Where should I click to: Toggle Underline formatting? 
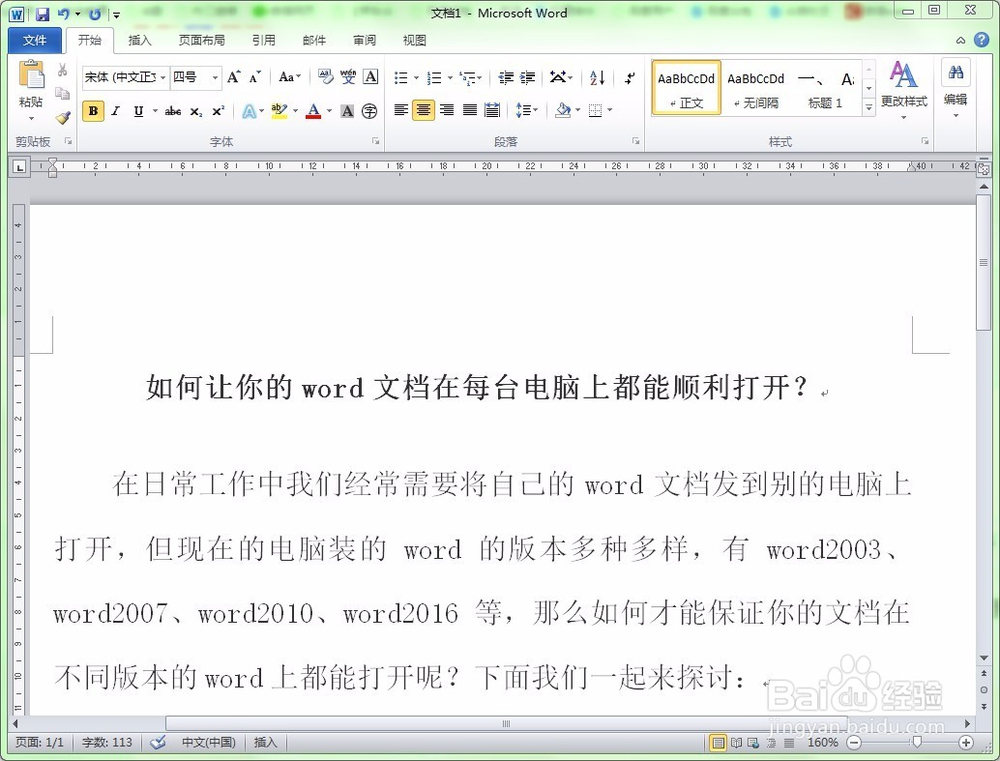138,111
